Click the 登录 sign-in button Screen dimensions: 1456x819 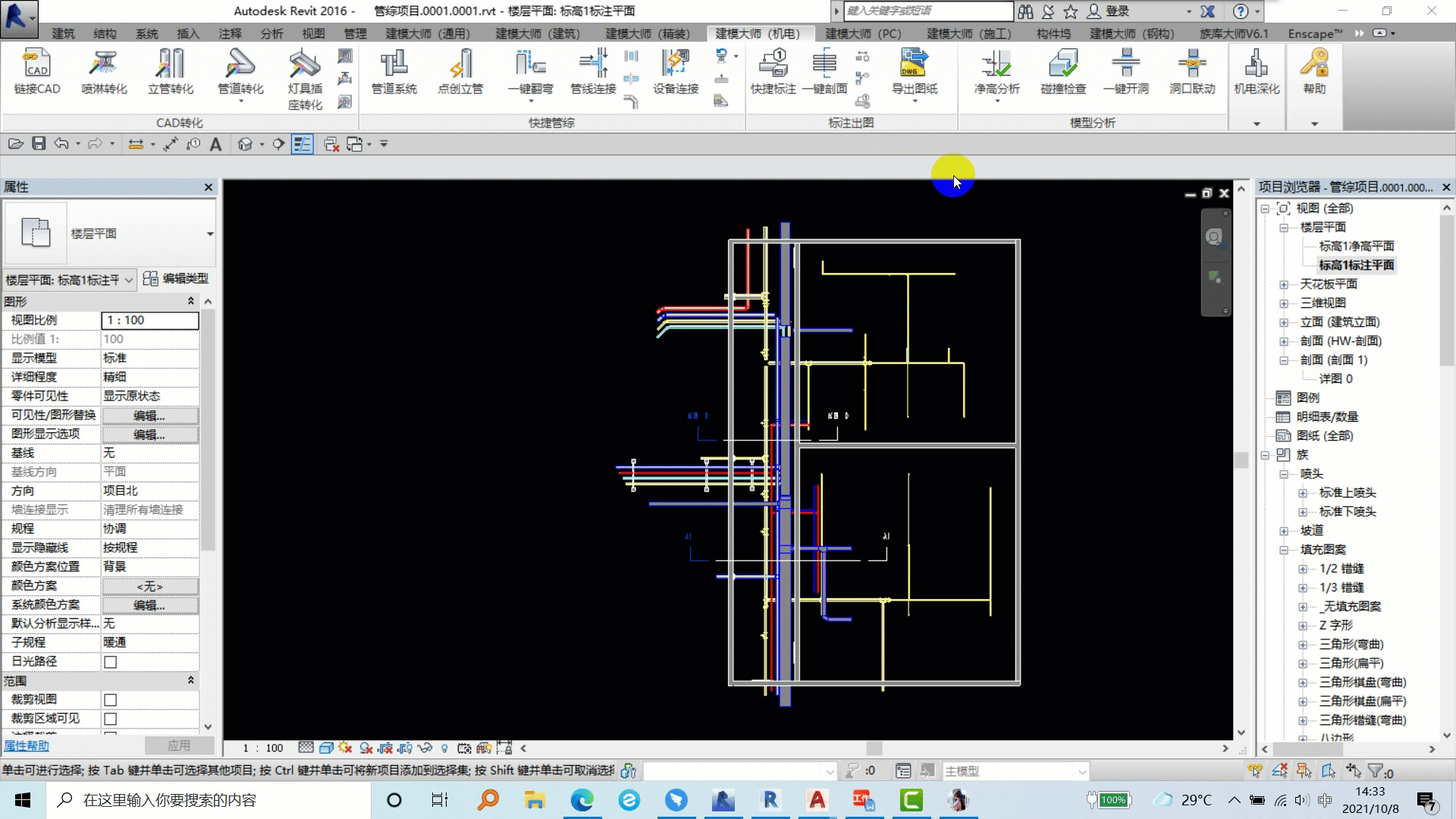point(1108,11)
